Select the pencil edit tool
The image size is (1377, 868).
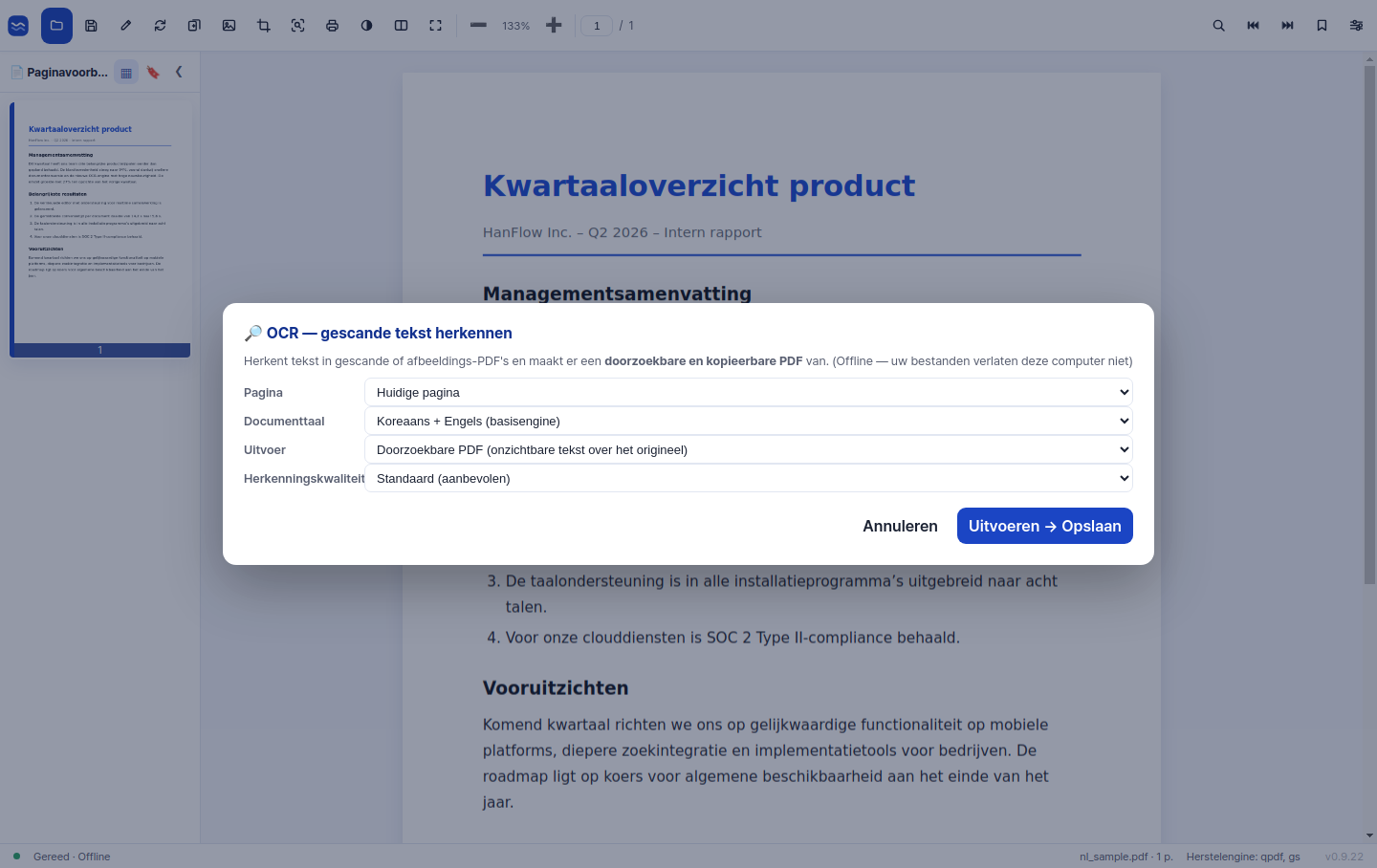click(x=125, y=26)
